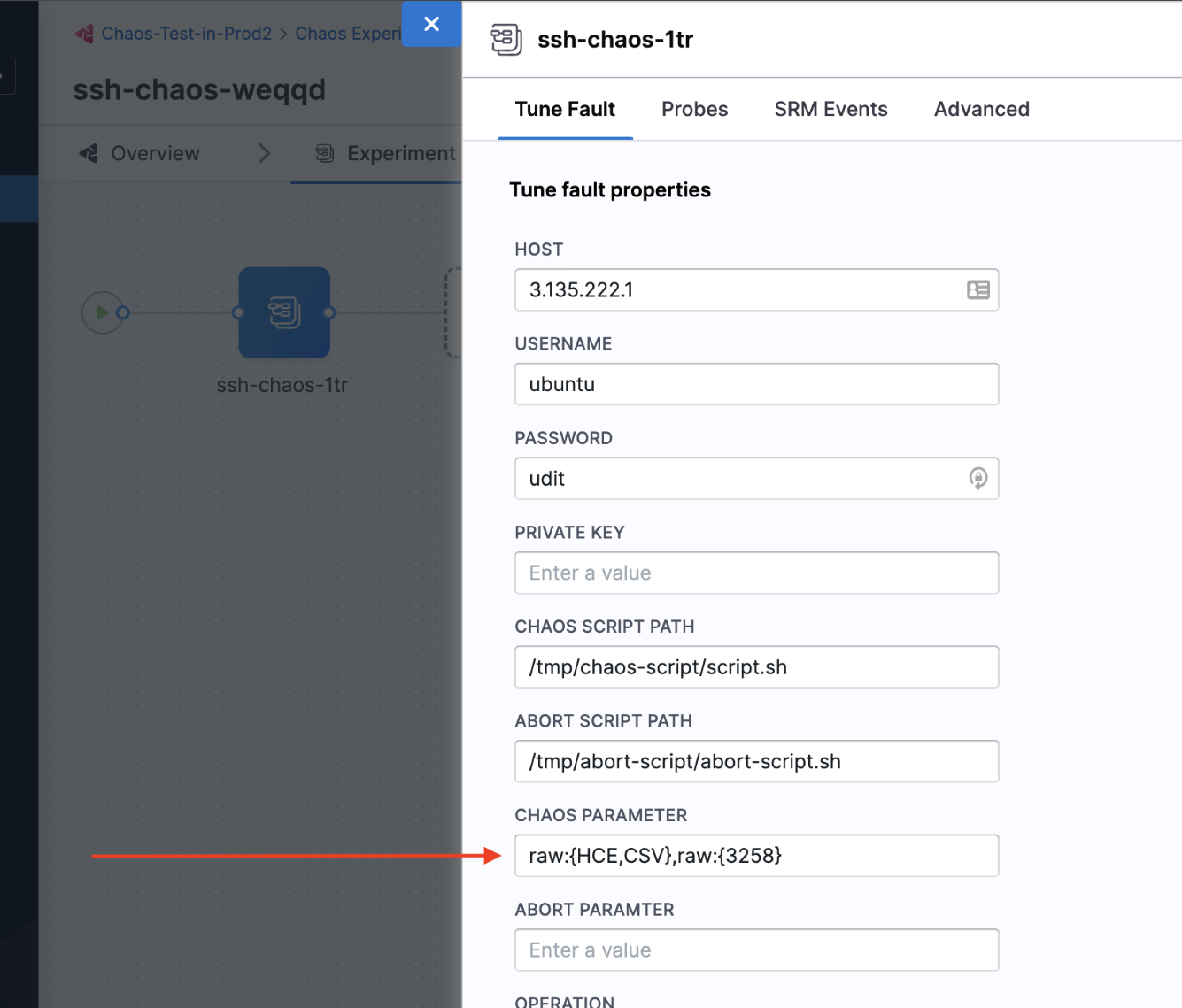Click the HOST field contact card icon
This screenshot has width=1182, height=1008.
point(977,290)
